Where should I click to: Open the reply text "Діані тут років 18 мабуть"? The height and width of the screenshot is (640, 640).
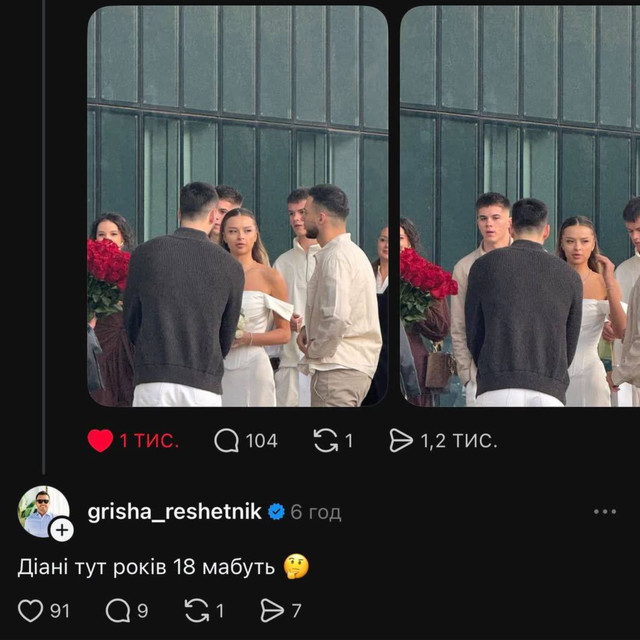pyautogui.click(x=146, y=567)
